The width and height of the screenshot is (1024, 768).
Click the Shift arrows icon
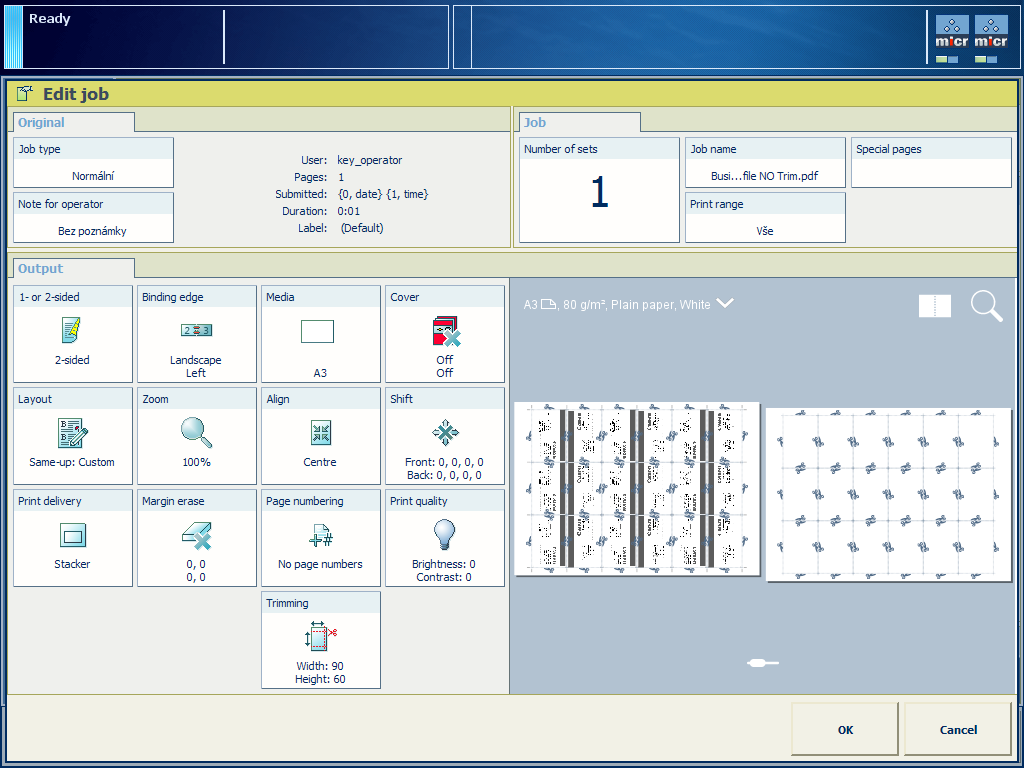(444, 432)
